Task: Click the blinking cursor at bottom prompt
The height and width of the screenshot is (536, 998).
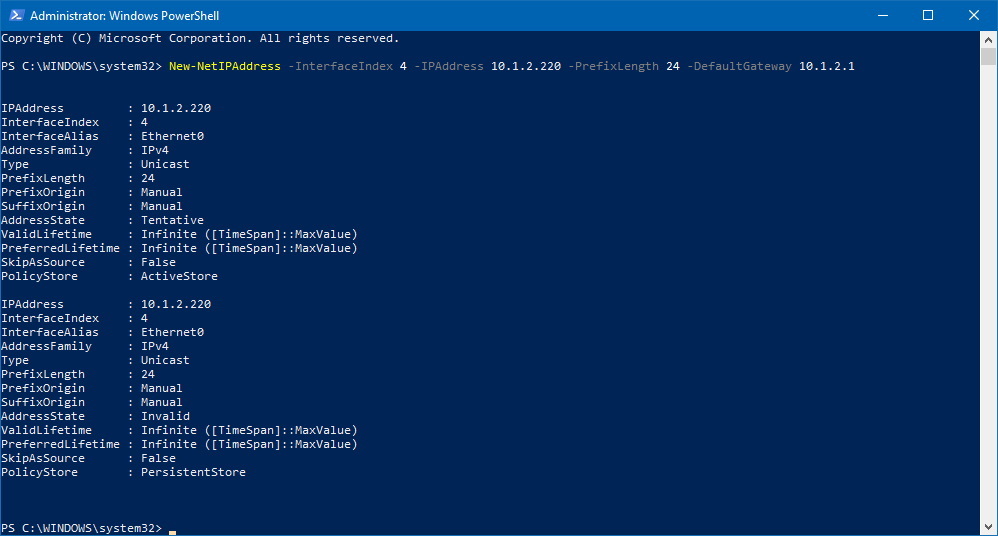Action: [172, 532]
